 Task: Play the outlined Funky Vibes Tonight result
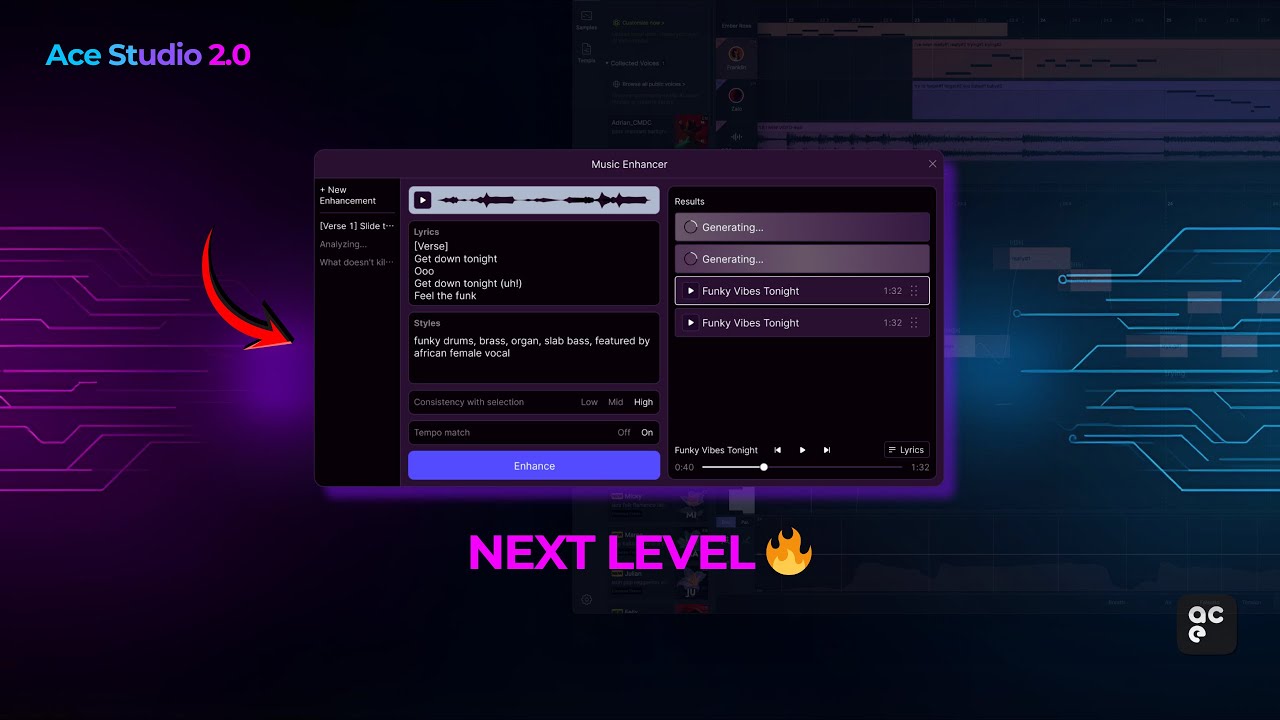pos(690,291)
